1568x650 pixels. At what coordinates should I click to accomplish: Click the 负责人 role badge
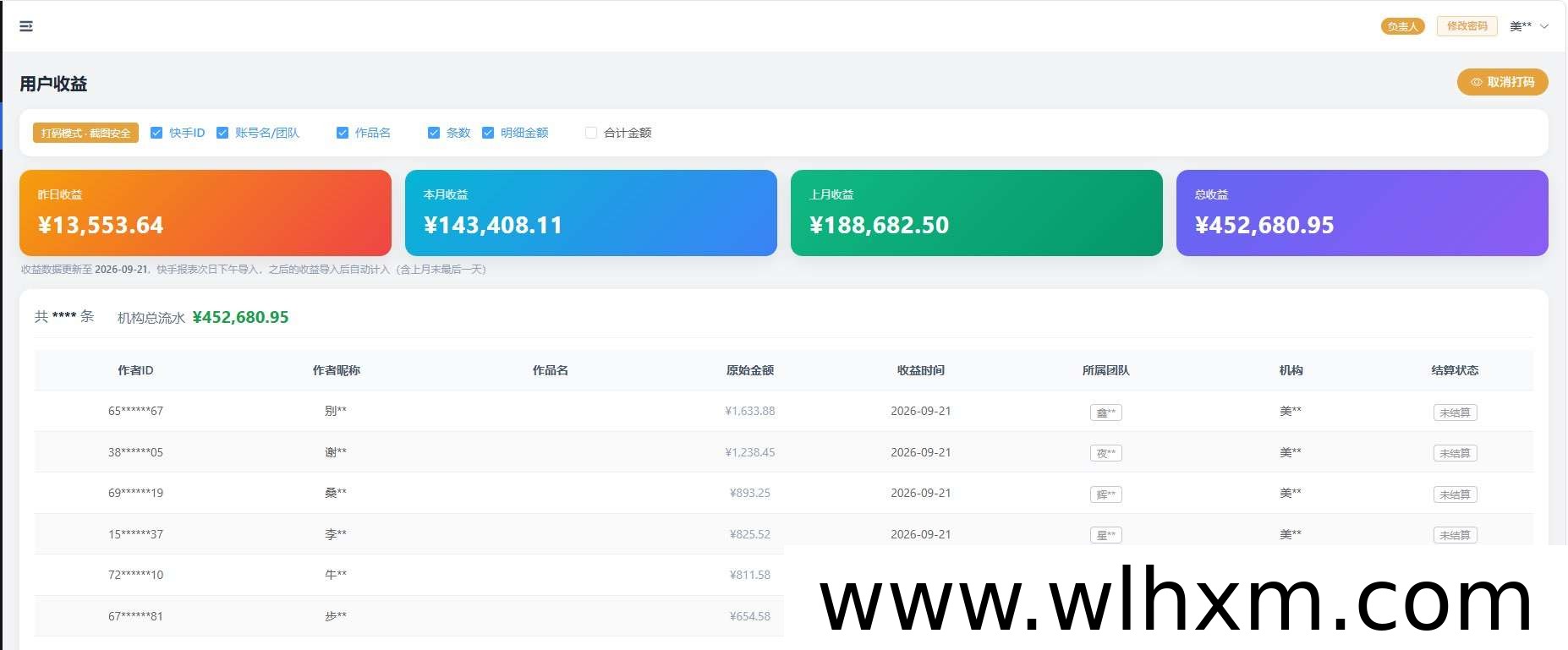pyautogui.click(x=1402, y=26)
